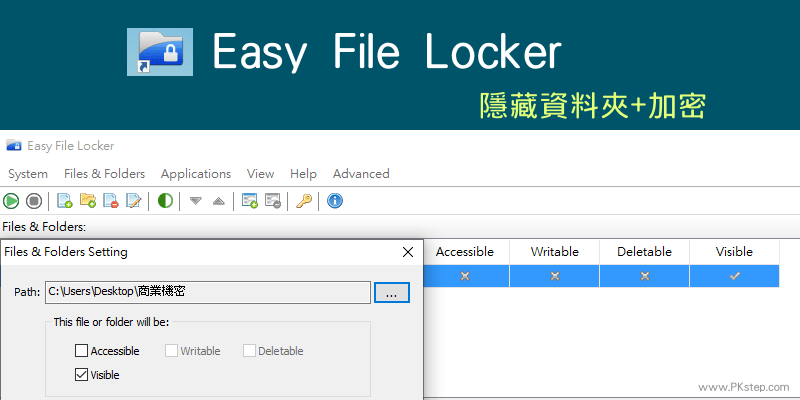Click the gray Stop protection icon
The image size is (800, 400).
[x=34, y=201]
